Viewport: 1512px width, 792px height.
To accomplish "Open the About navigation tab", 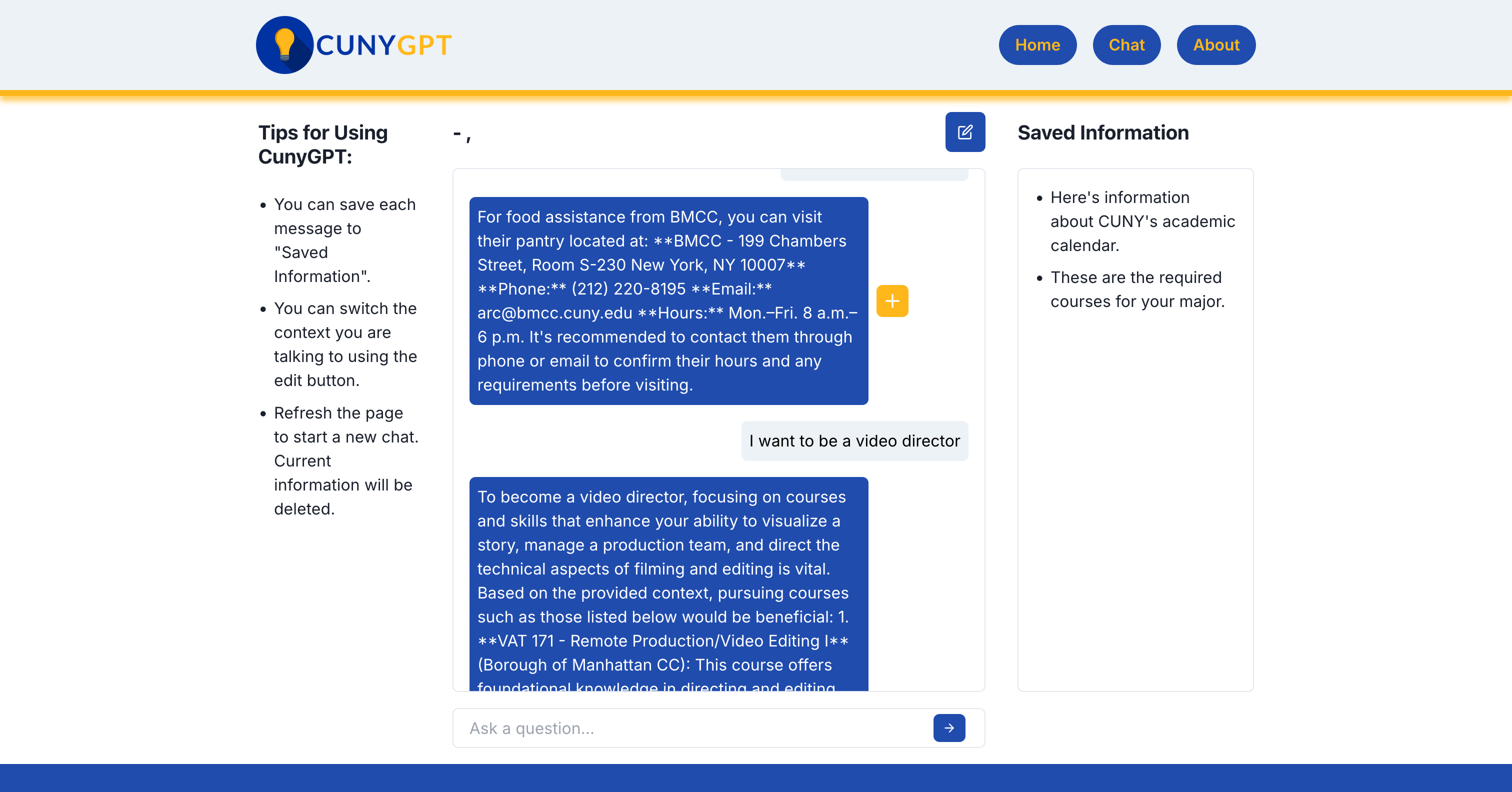I will click(1215, 45).
